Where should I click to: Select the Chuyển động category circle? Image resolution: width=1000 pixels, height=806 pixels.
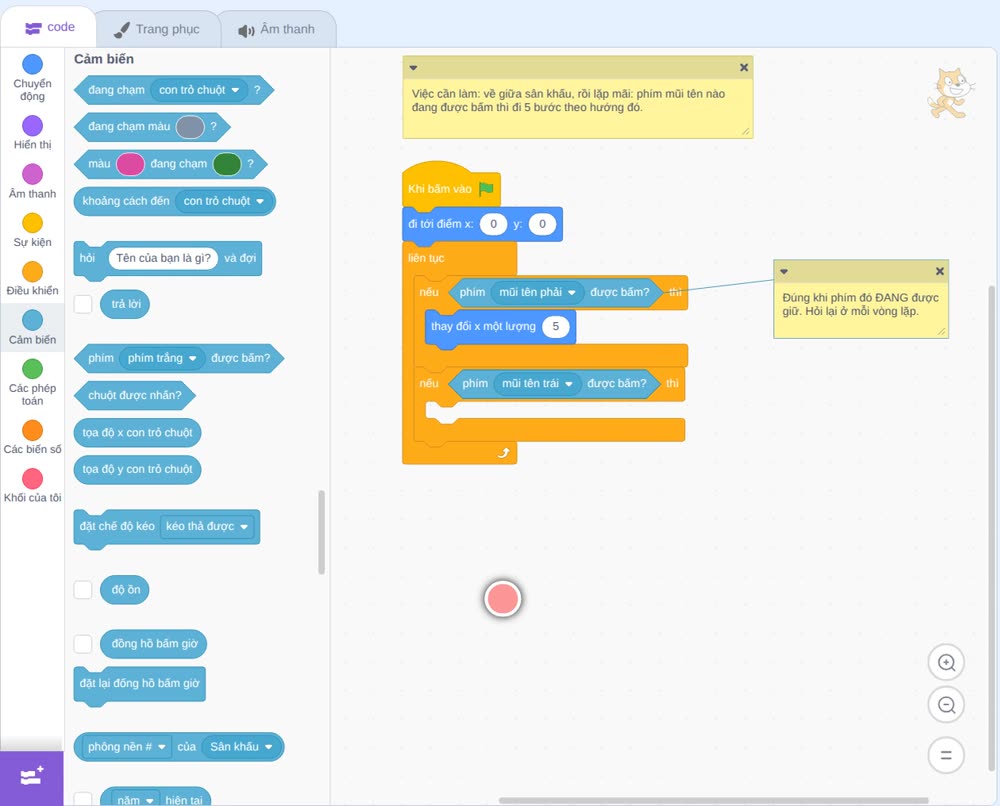point(33,64)
